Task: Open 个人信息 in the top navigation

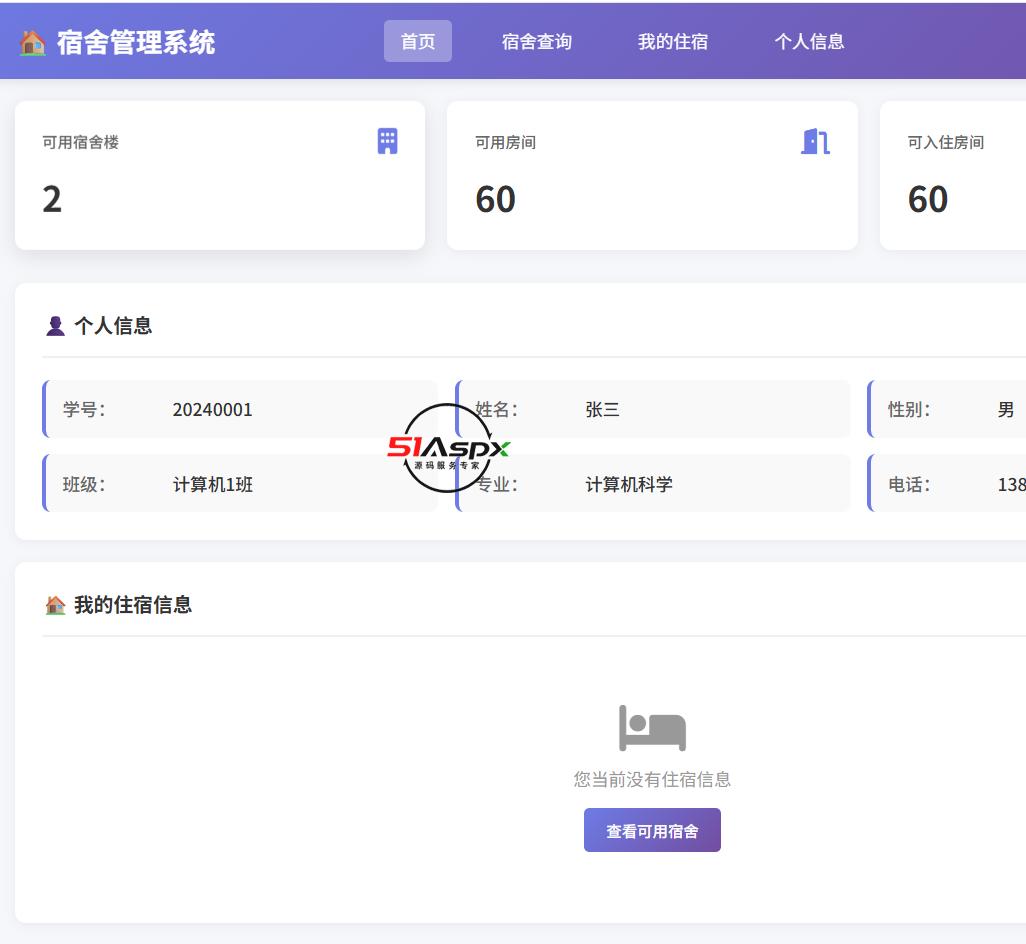Action: click(809, 41)
